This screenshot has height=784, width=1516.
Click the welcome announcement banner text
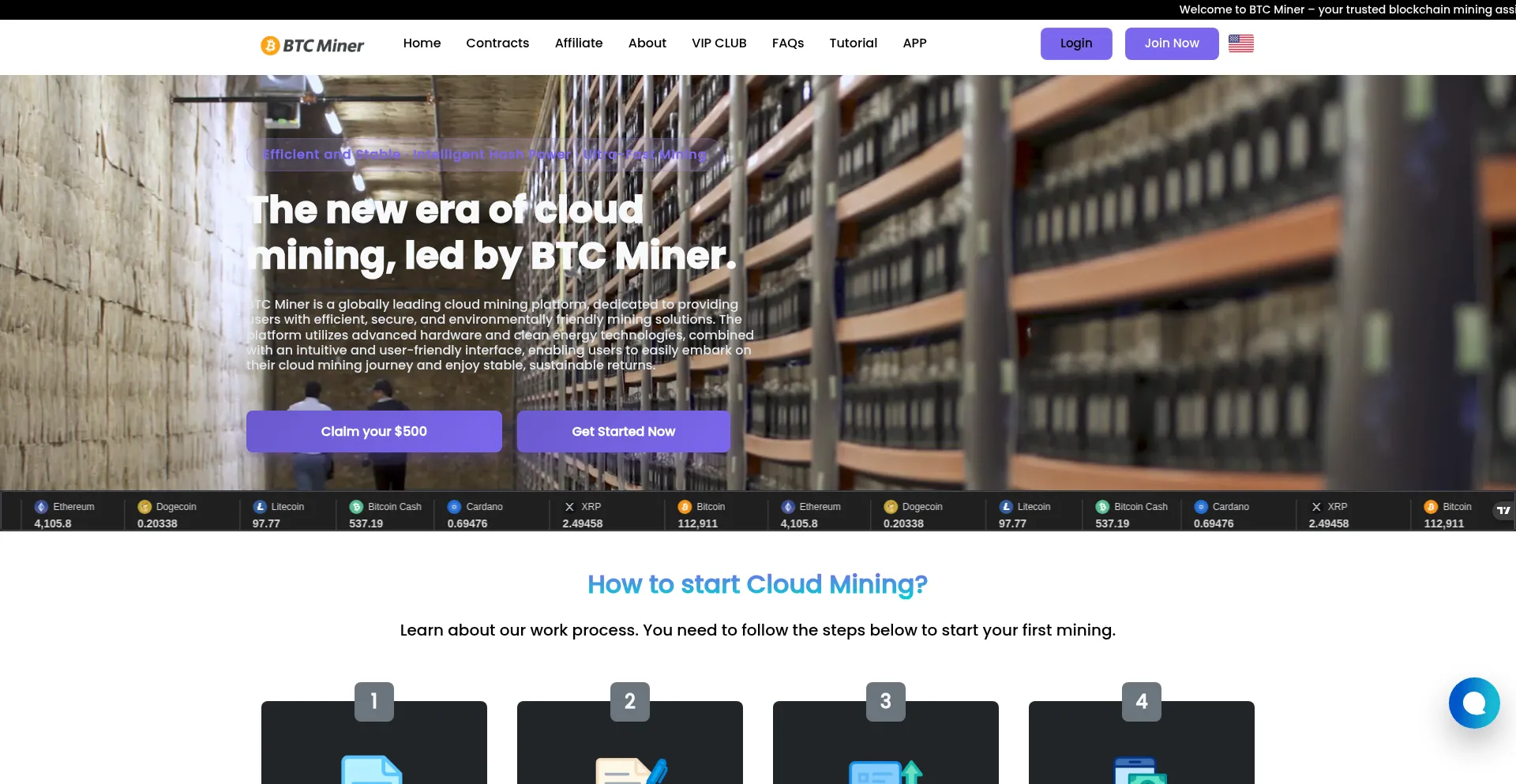(1347, 9)
